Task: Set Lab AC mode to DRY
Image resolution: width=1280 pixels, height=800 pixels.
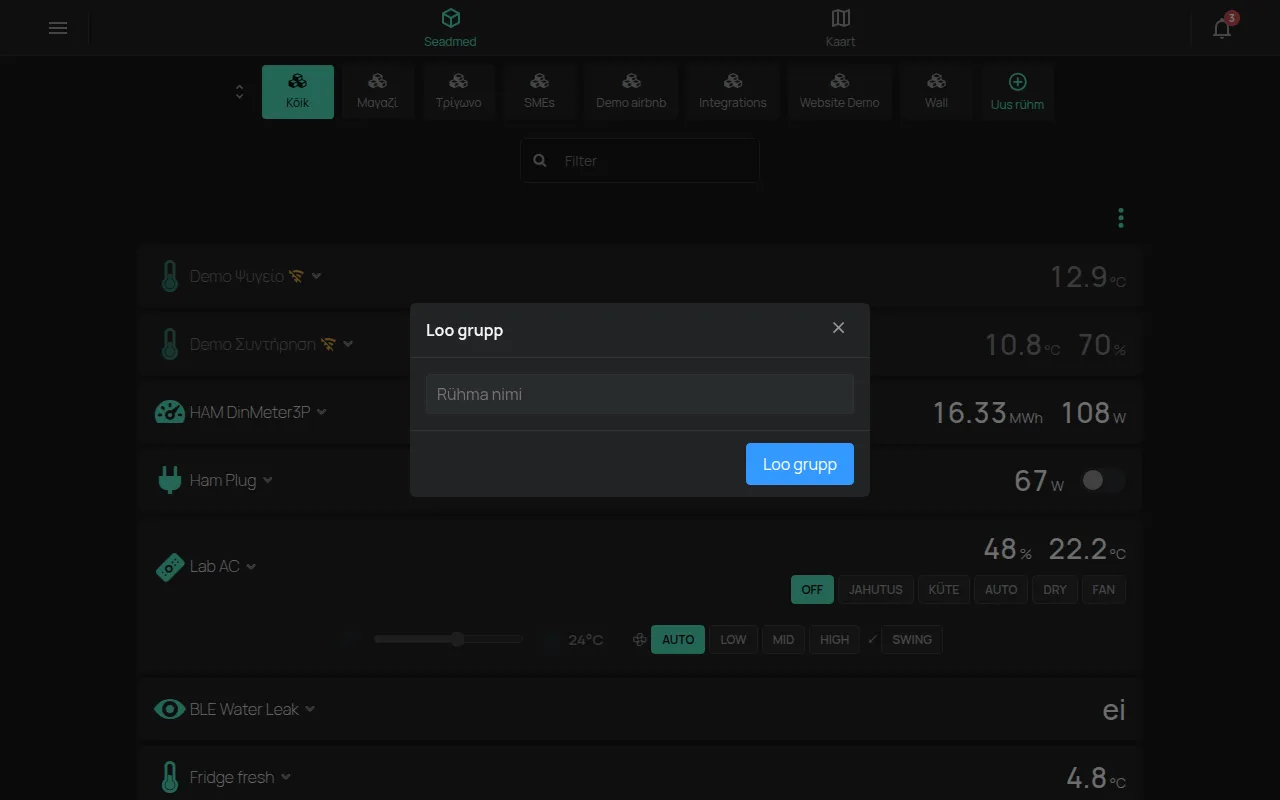Action: [x=1055, y=590]
